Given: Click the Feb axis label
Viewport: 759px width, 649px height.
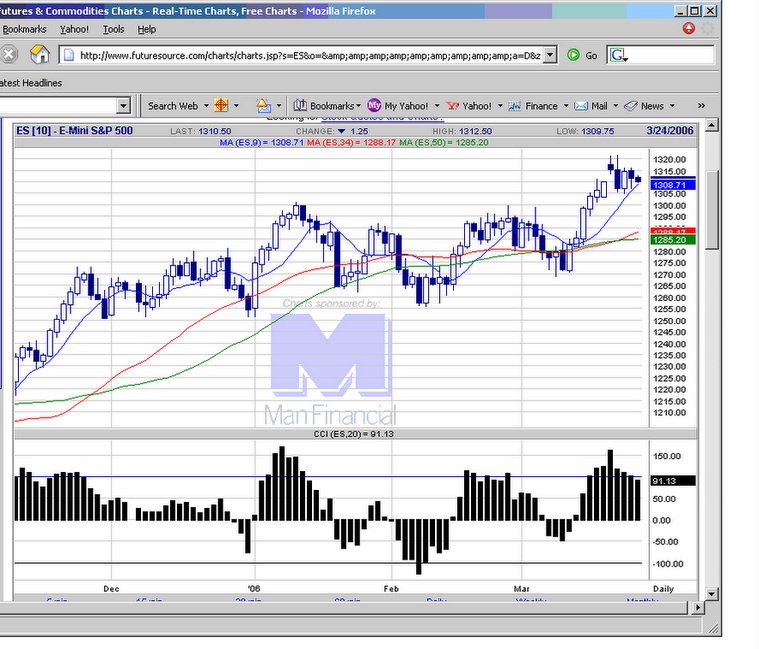Looking at the screenshot, I should point(391,589).
